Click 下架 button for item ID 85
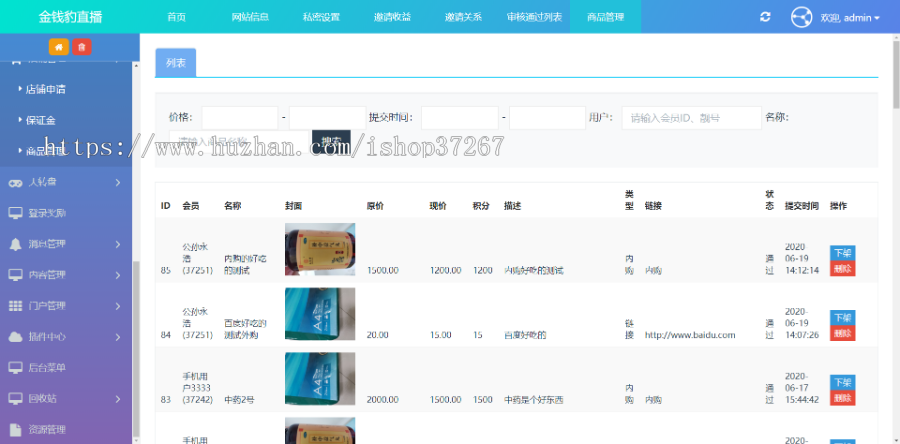 843,253
